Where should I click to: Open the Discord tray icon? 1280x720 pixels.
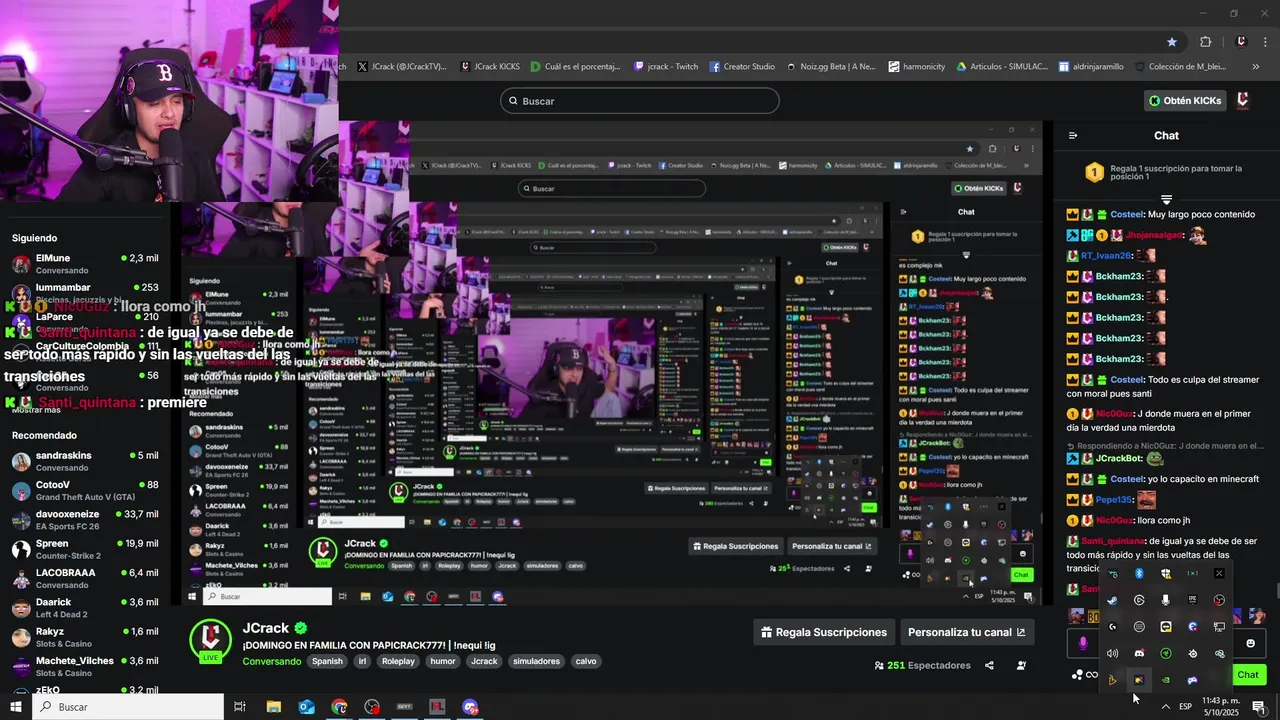click(1139, 653)
